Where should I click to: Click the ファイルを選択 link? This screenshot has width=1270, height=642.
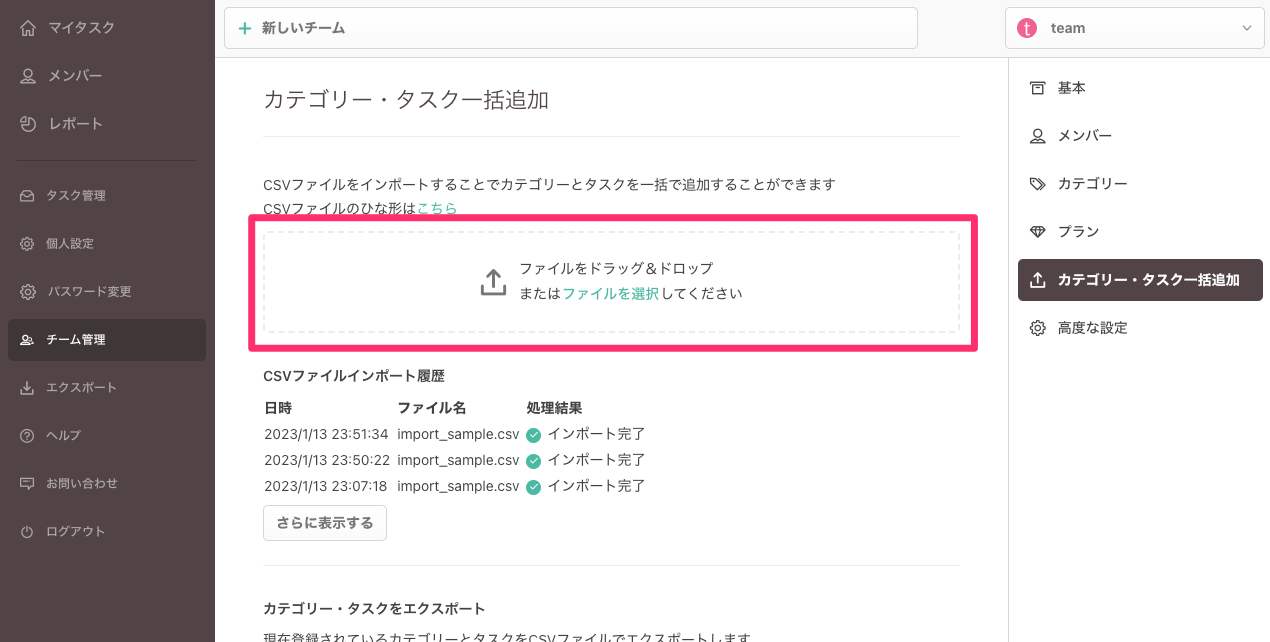coord(610,294)
